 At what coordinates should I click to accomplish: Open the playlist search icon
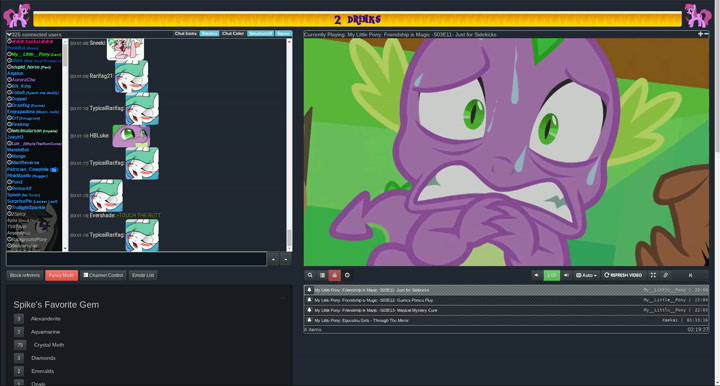click(310, 275)
